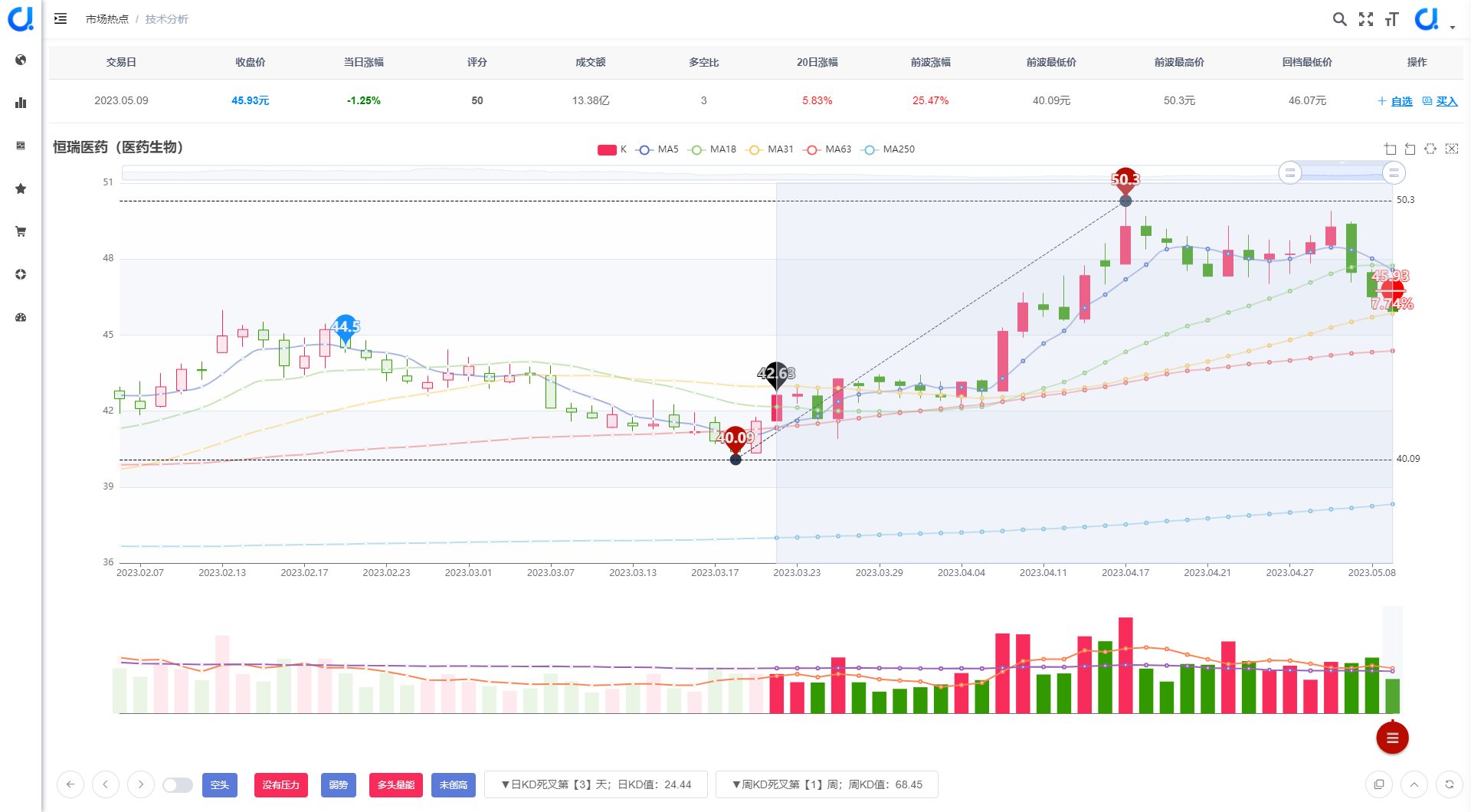Toggle the switch next to navigation arrows

click(178, 785)
